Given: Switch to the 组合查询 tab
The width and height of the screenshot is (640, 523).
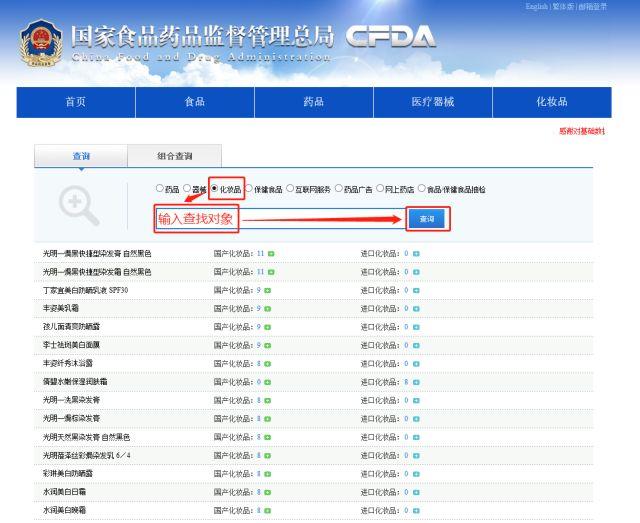Looking at the screenshot, I should pyautogui.click(x=175, y=156).
